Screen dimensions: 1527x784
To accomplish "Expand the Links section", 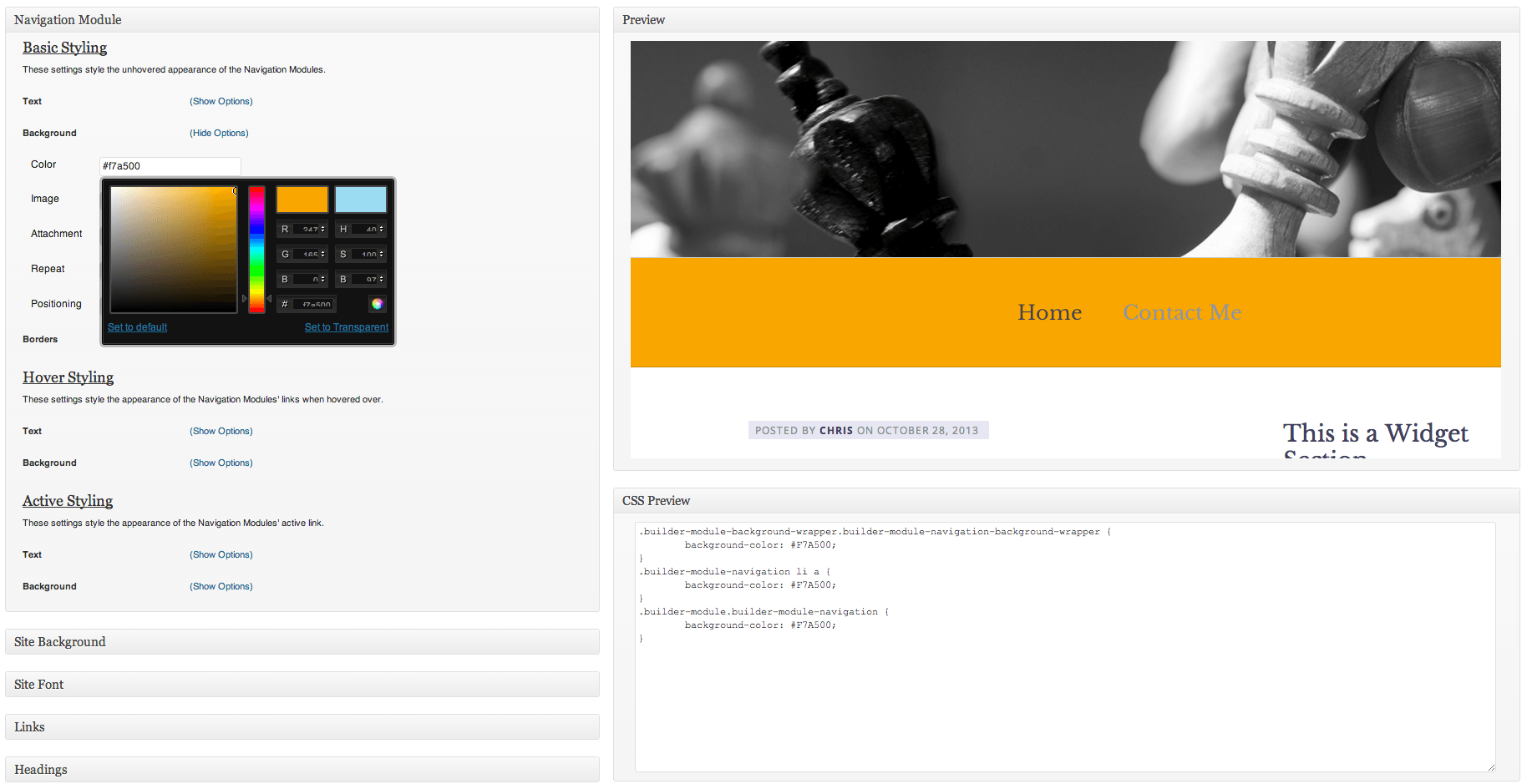I will (29, 726).
